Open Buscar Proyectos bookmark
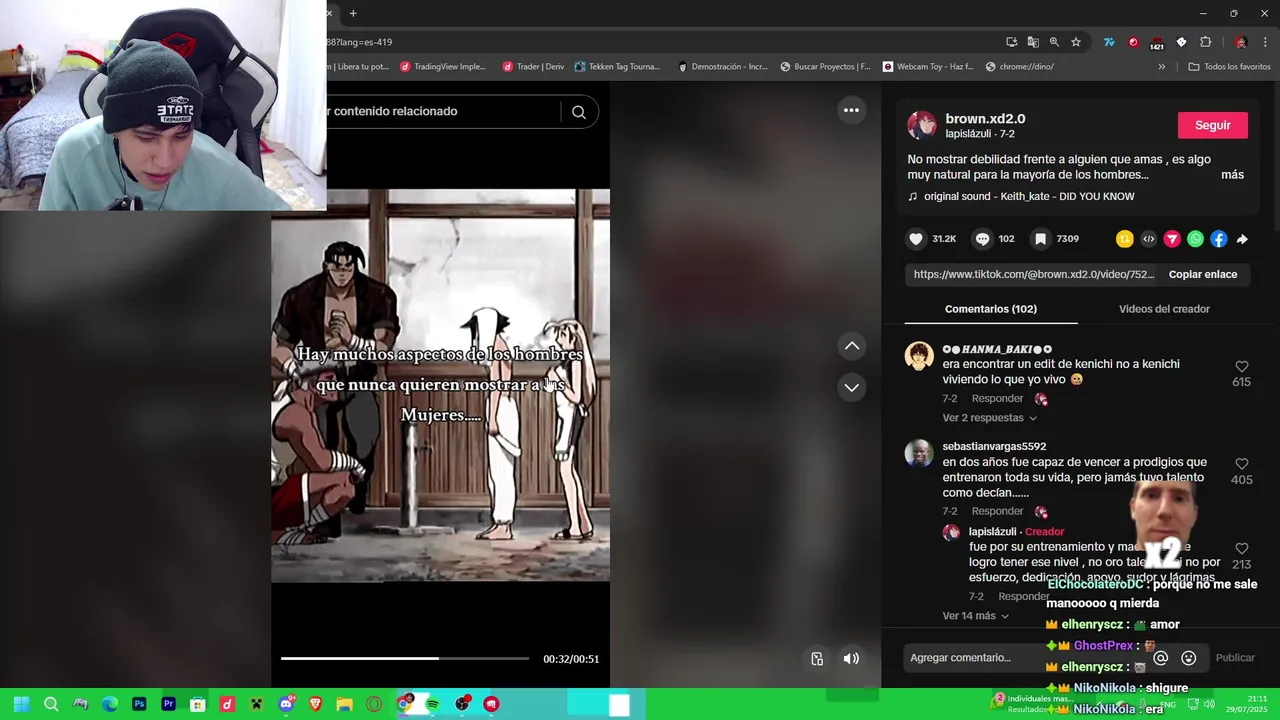Screen dimensions: 1280x720 click(825, 67)
